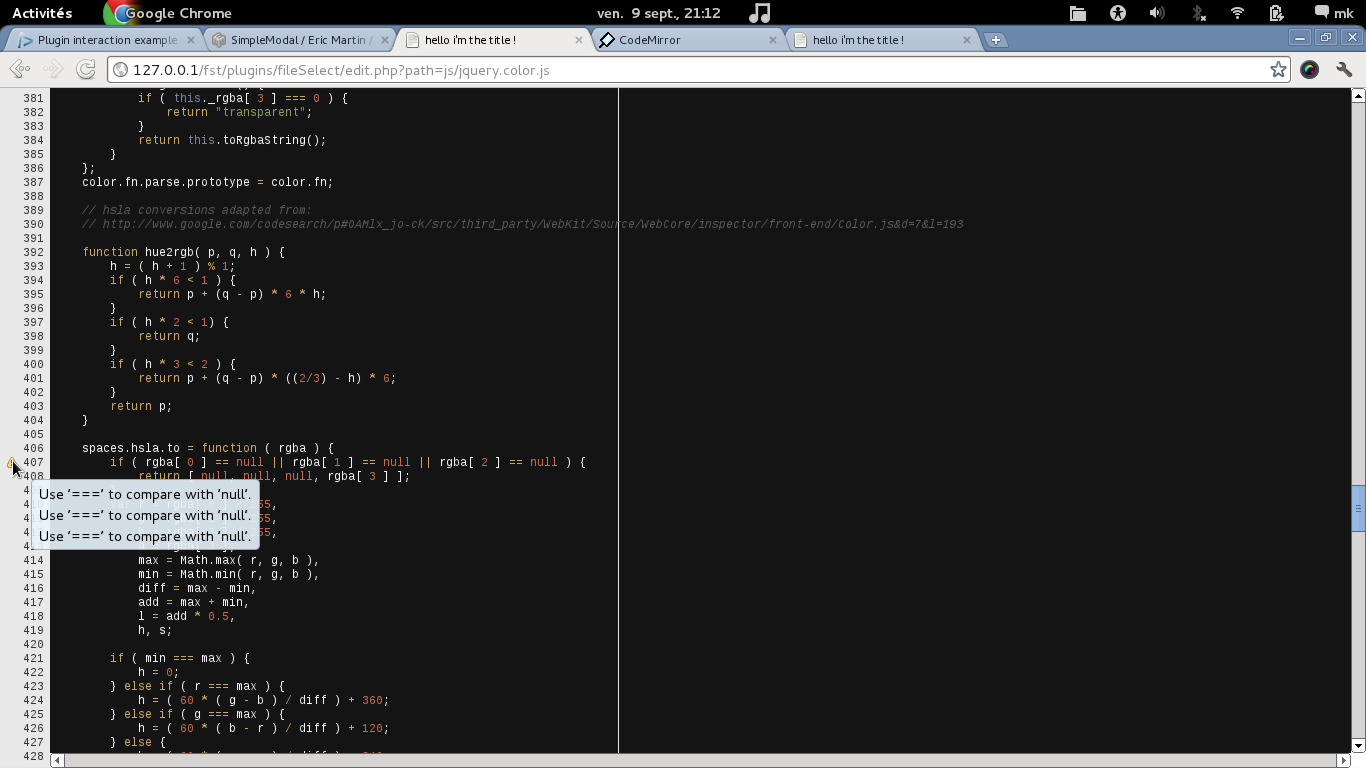Image resolution: width=1366 pixels, height=768 pixels.
Task: Click the Wi-Fi network indicator
Action: pyautogui.click(x=1237, y=13)
